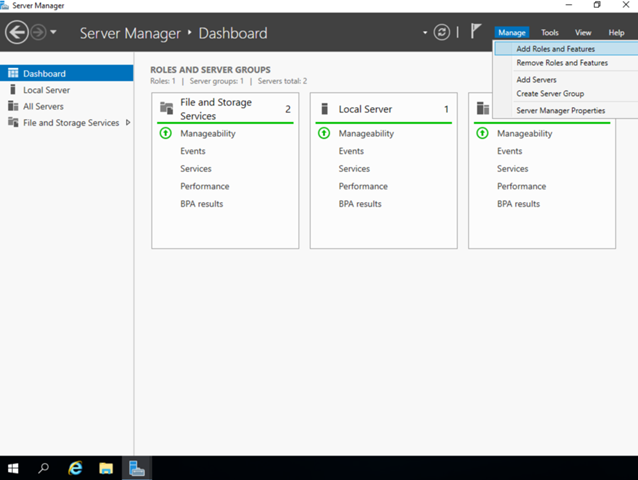
Task: Open the Manage menu
Action: pos(512,33)
